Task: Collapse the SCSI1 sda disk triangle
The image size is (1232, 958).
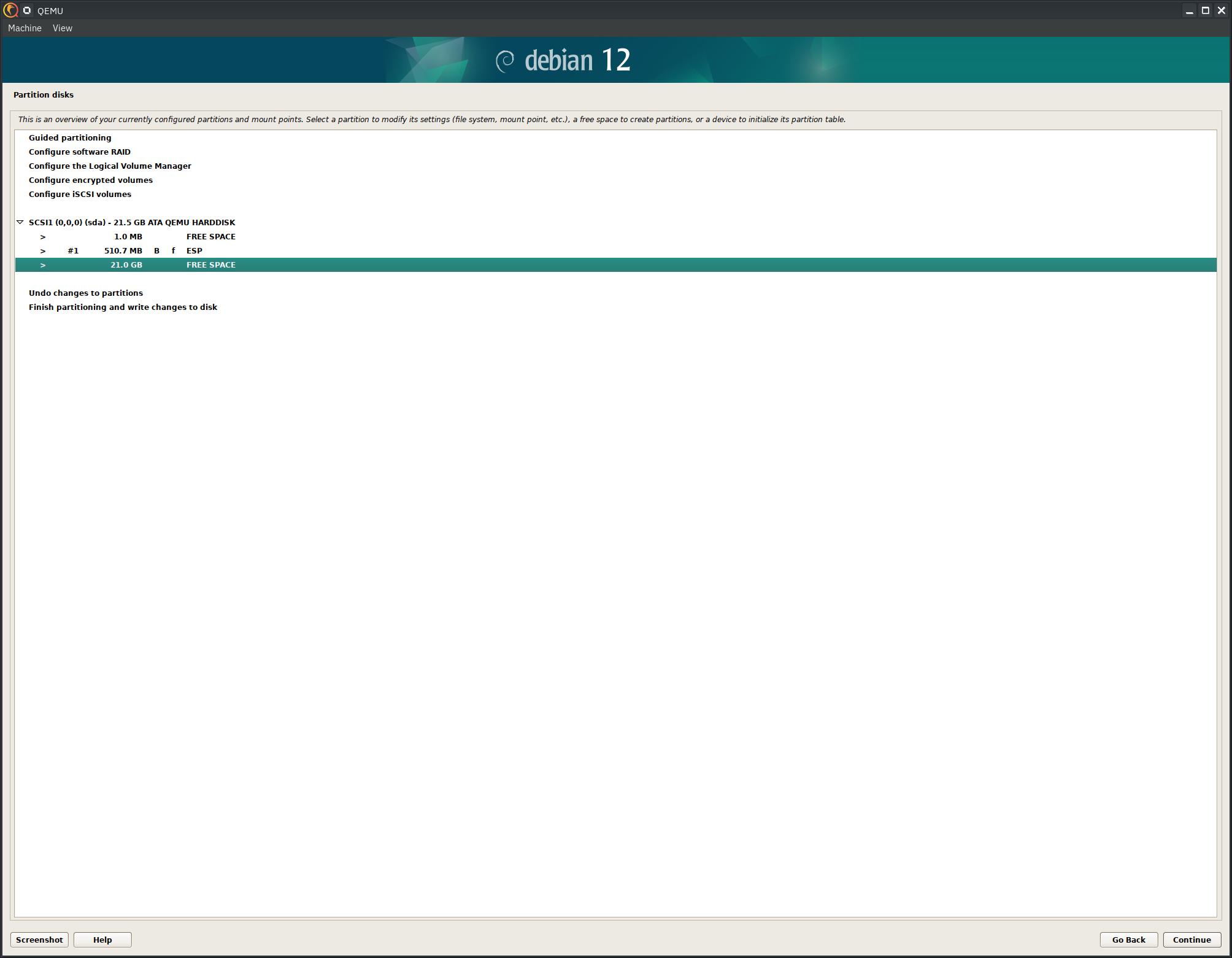Action: 20,222
